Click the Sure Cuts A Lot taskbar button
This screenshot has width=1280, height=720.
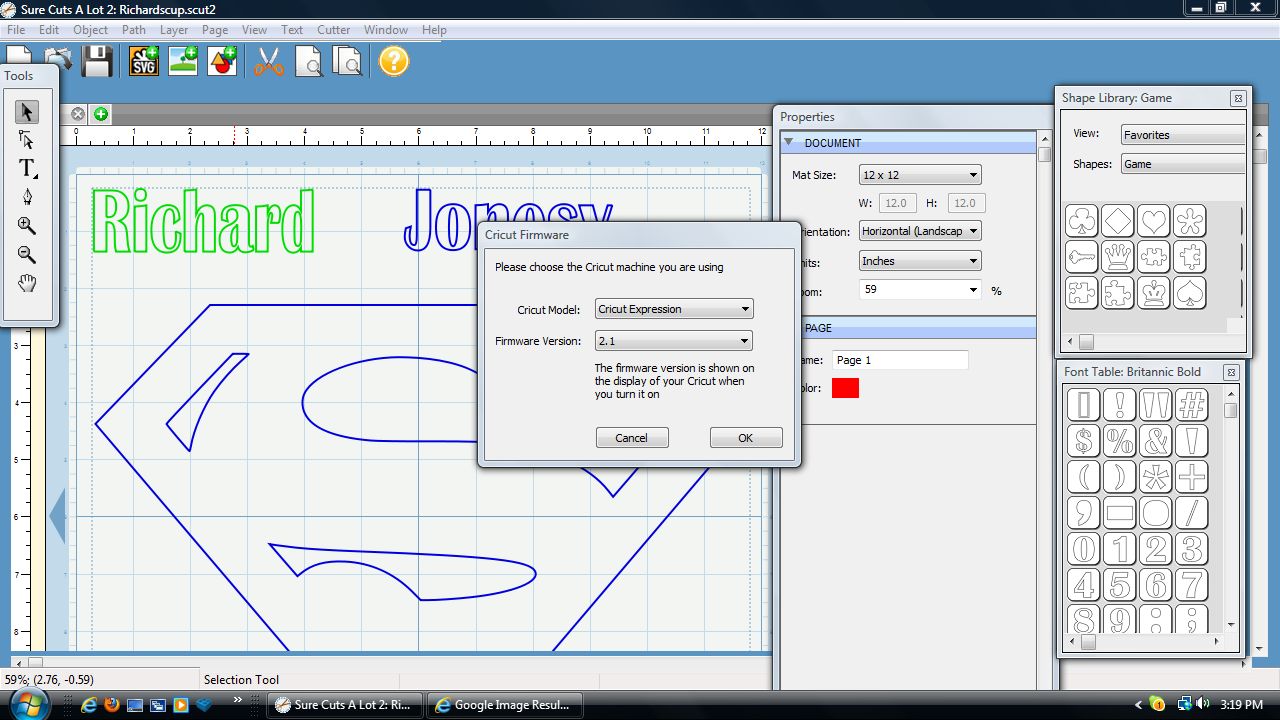pos(347,705)
